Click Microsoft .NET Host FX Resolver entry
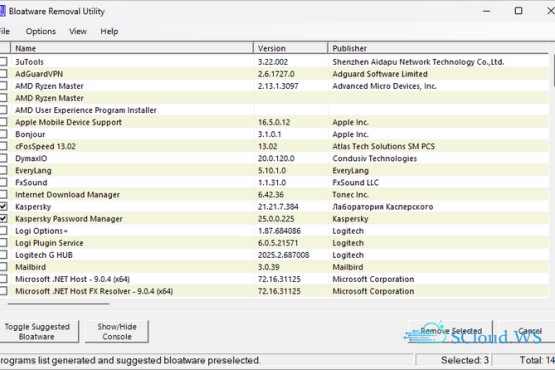Viewport: 555px width, 370px height. pyautogui.click(x=94, y=291)
